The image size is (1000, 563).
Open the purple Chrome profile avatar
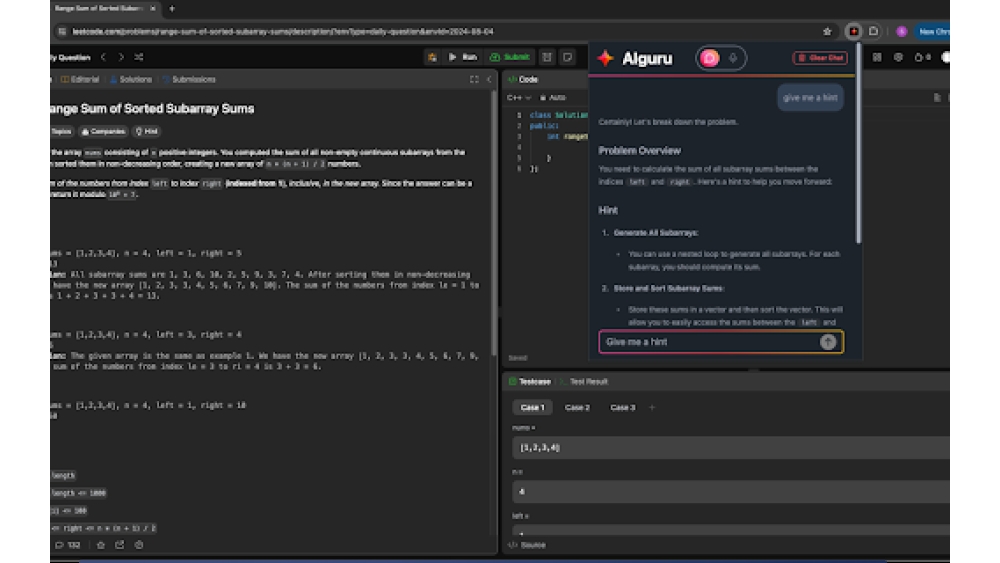point(902,31)
